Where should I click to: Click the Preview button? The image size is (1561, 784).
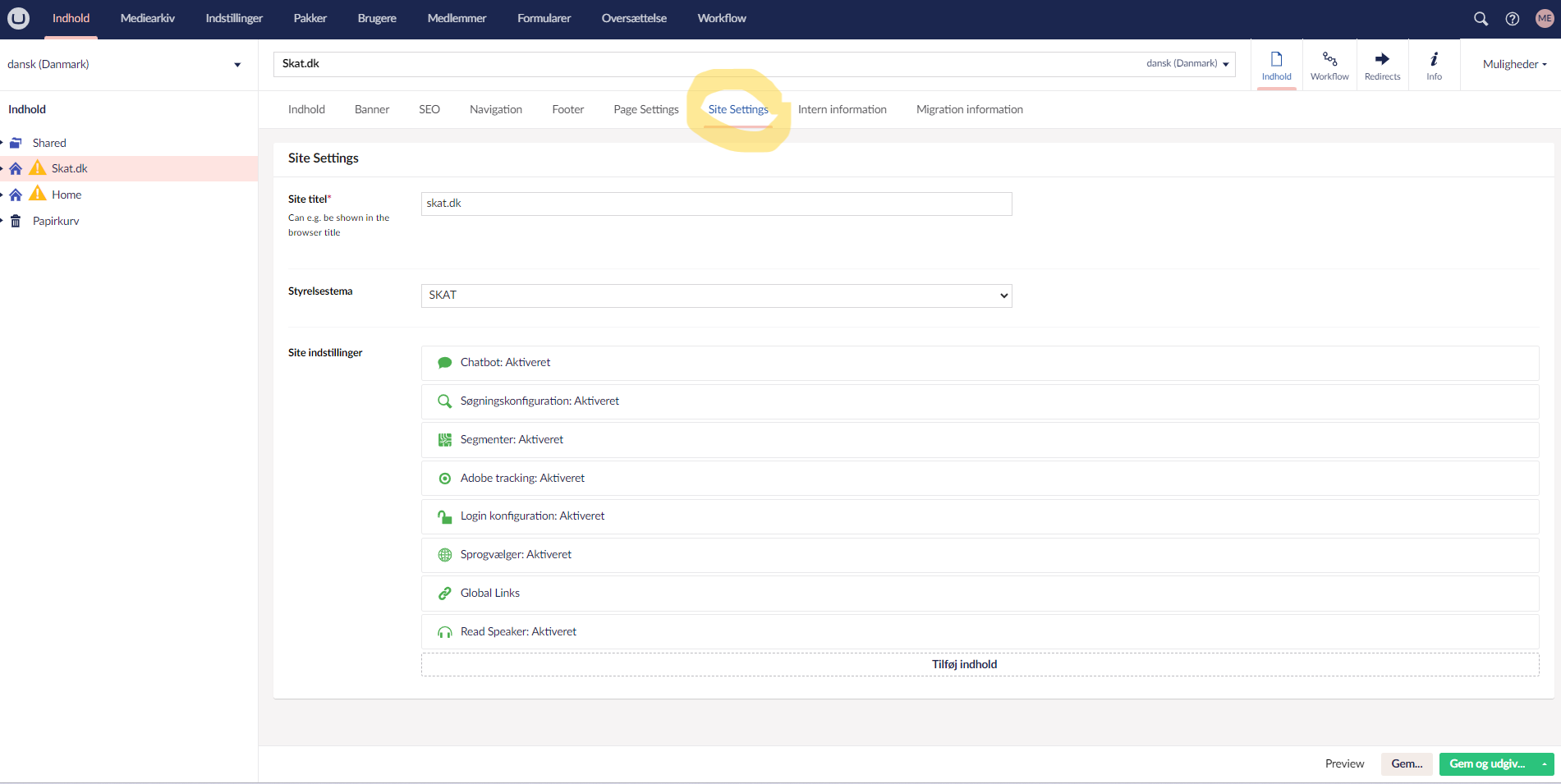(x=1344, y=764)
